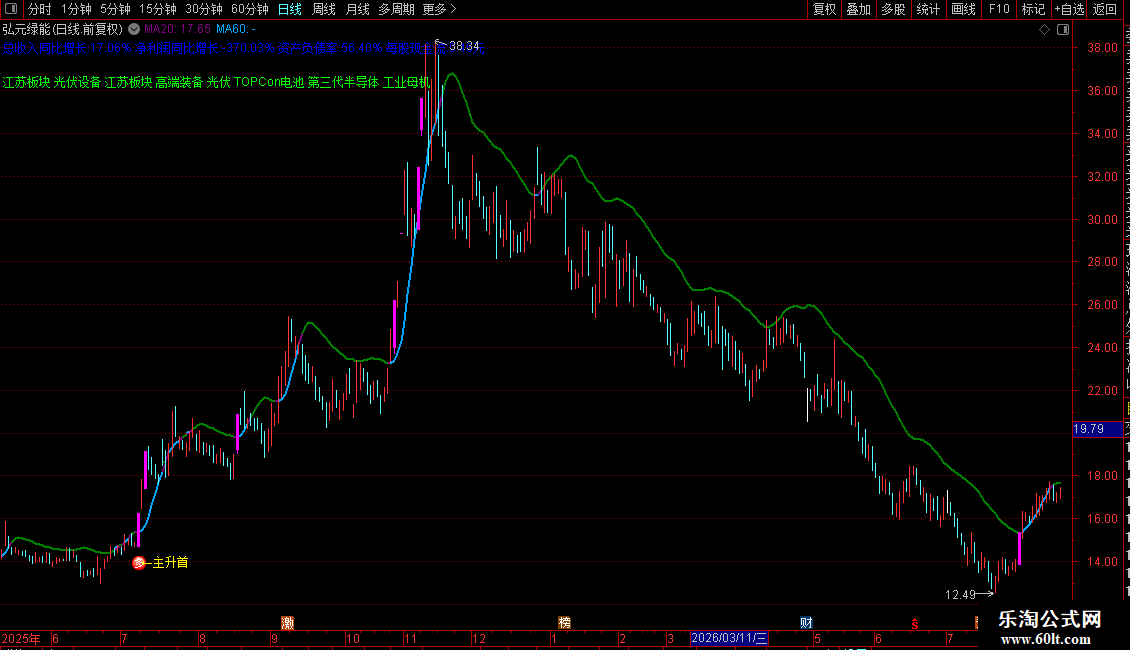Click the 第三代半导体 concept tag
Image resolution: width=1130 pixels, height=650 pixels.
(x=343, y=82)
